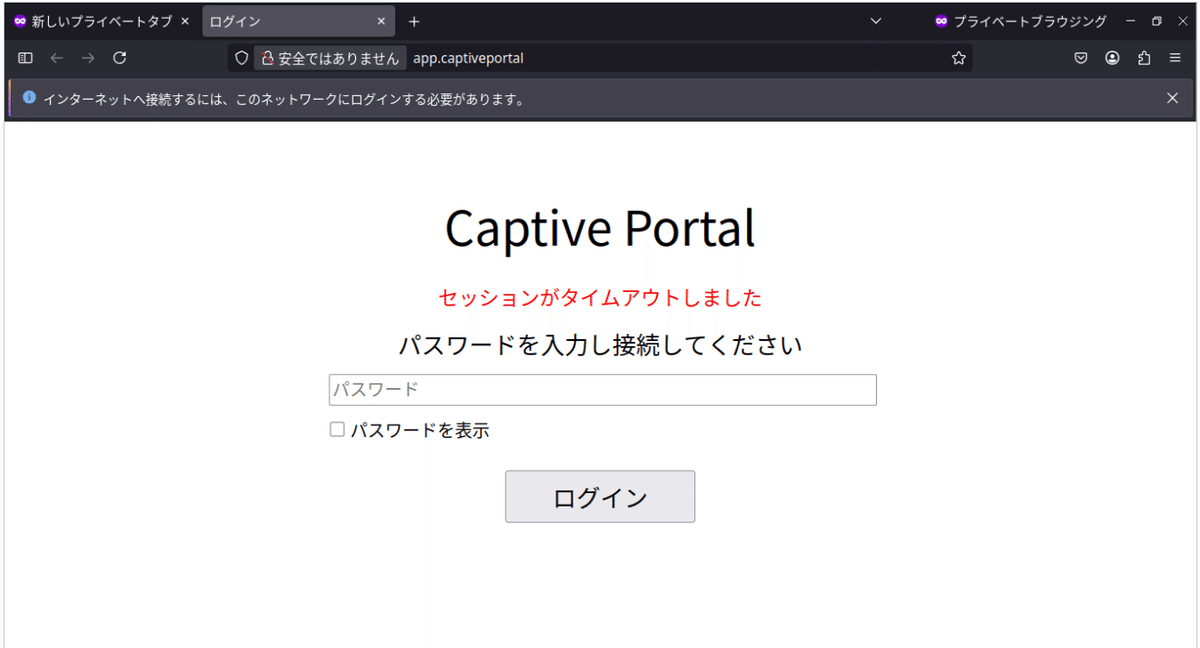Click the back navigation arrow

click(57, 57)
